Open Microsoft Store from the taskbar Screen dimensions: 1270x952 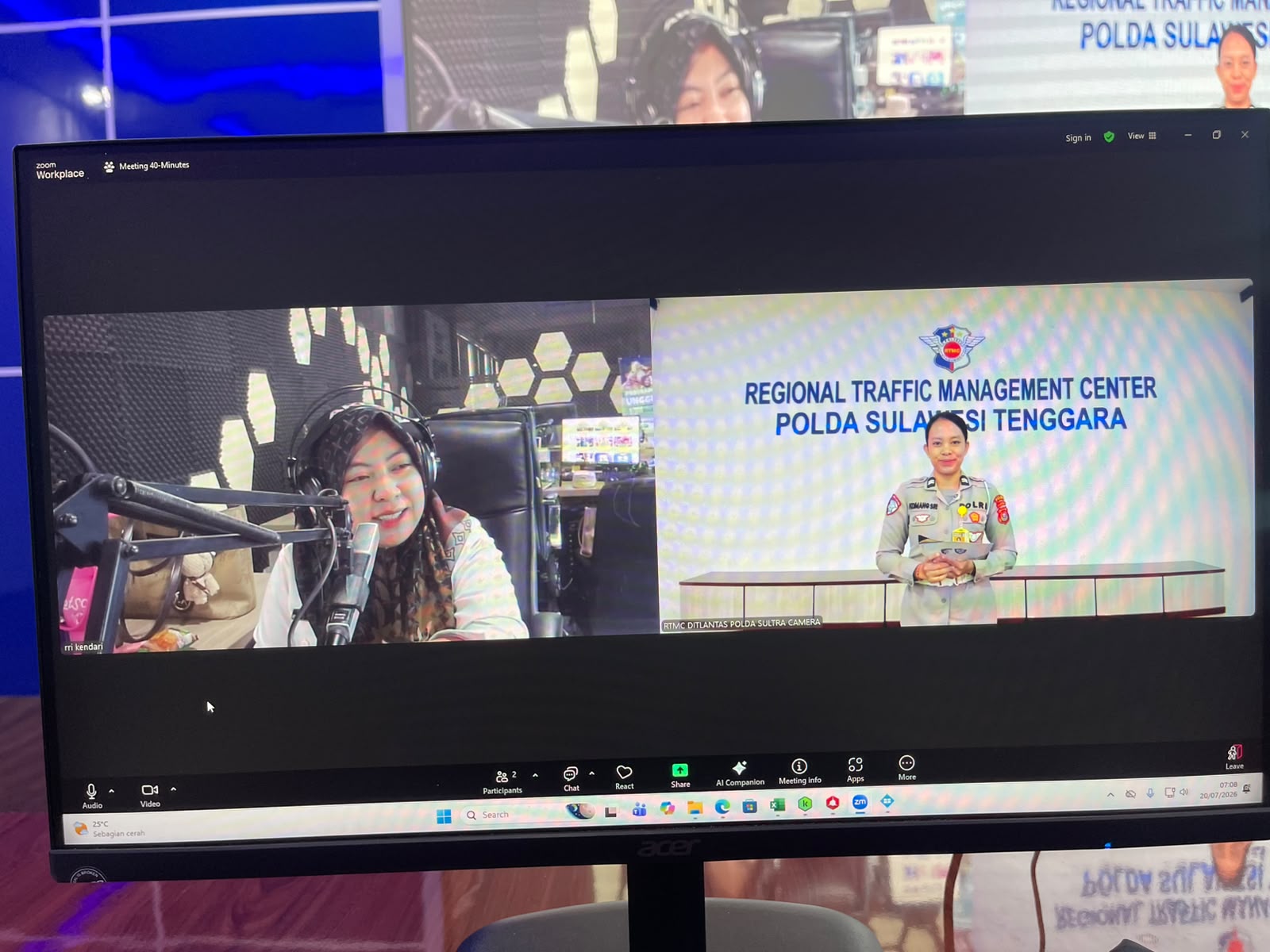click(x=749, y=806)
